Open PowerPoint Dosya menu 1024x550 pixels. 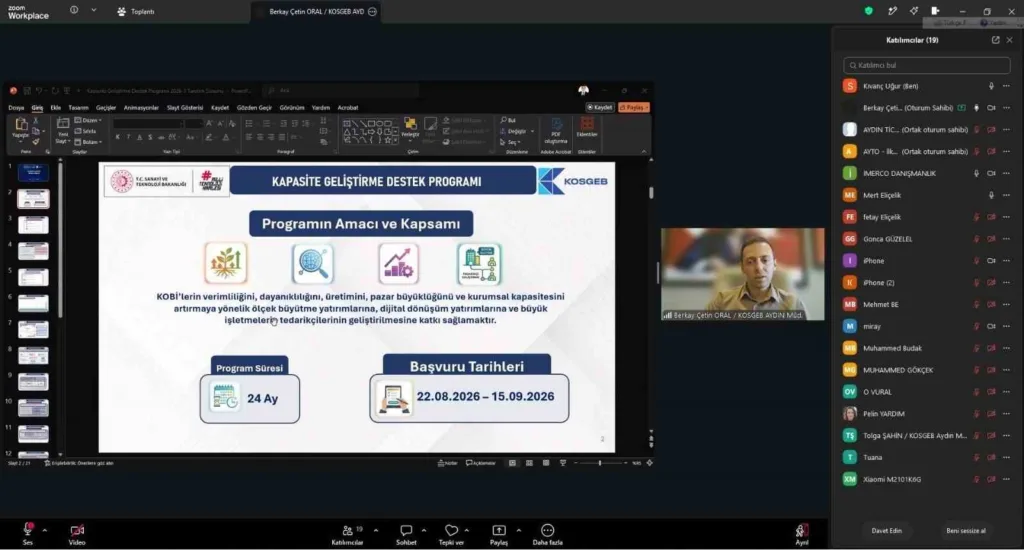[x=16, y=108]
